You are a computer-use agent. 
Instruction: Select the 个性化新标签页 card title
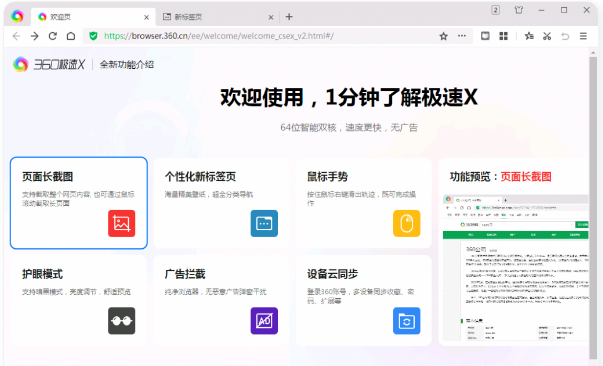200,176
